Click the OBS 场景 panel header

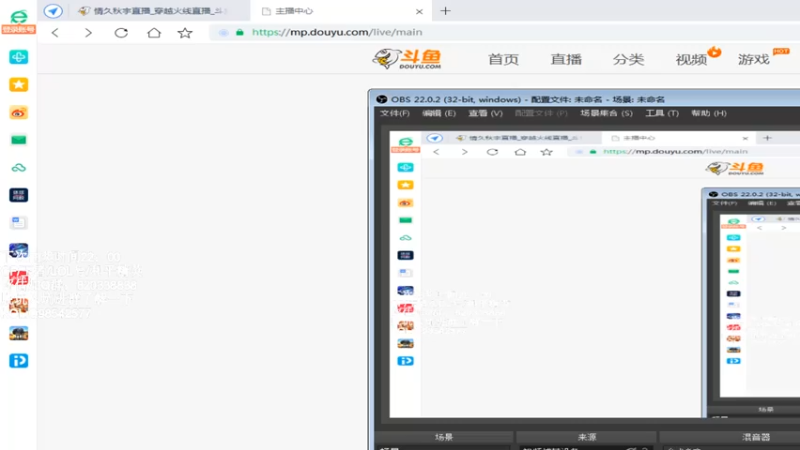[x=444, y=437]
